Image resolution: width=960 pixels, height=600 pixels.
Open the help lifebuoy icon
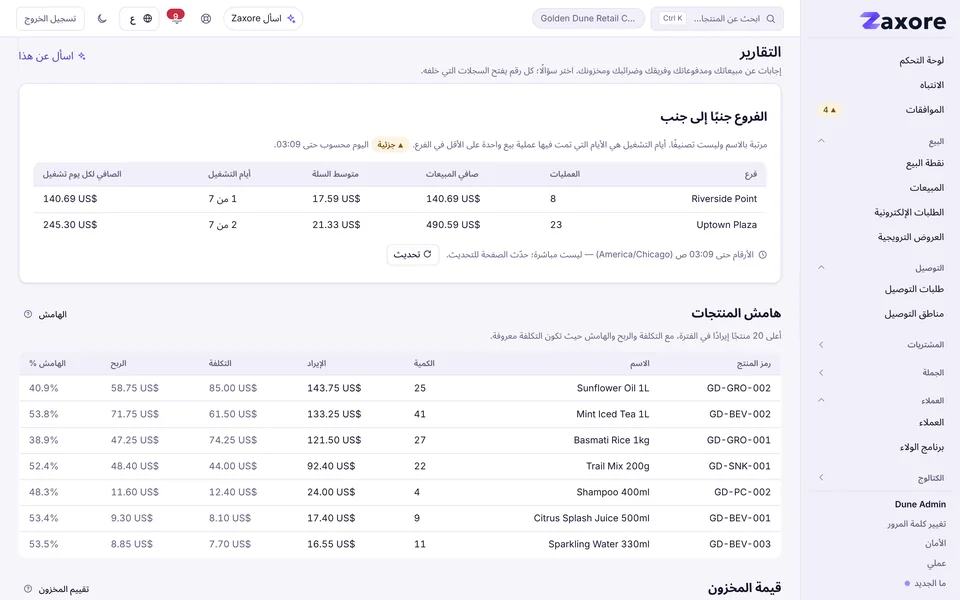coord(206,18)
